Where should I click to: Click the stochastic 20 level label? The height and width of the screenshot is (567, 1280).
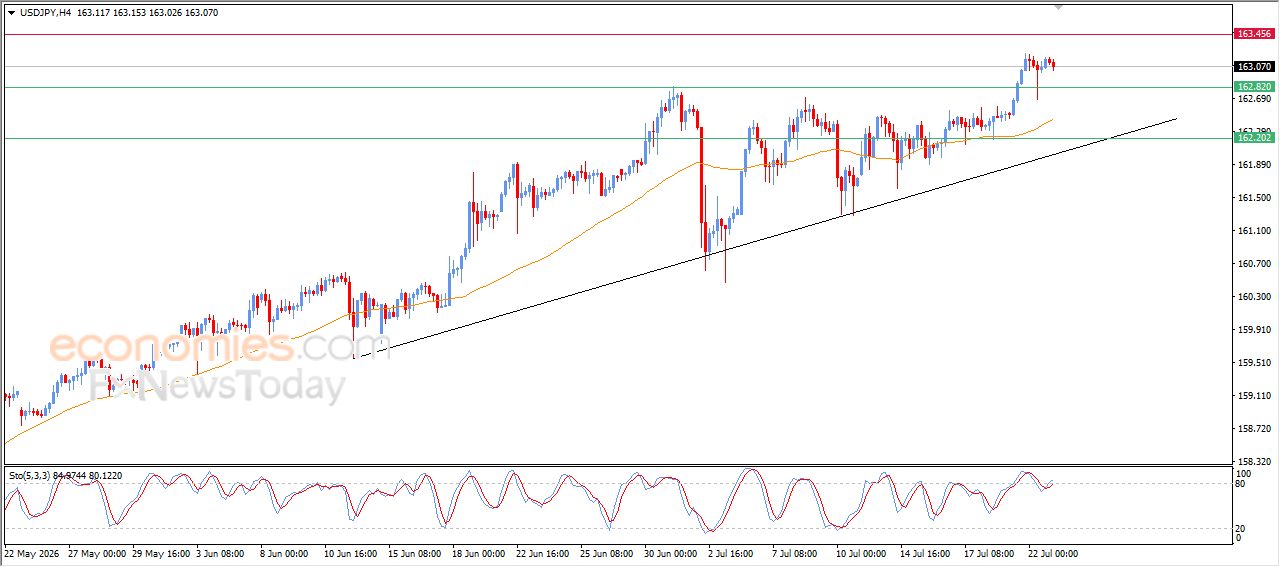pos(1242,527)
